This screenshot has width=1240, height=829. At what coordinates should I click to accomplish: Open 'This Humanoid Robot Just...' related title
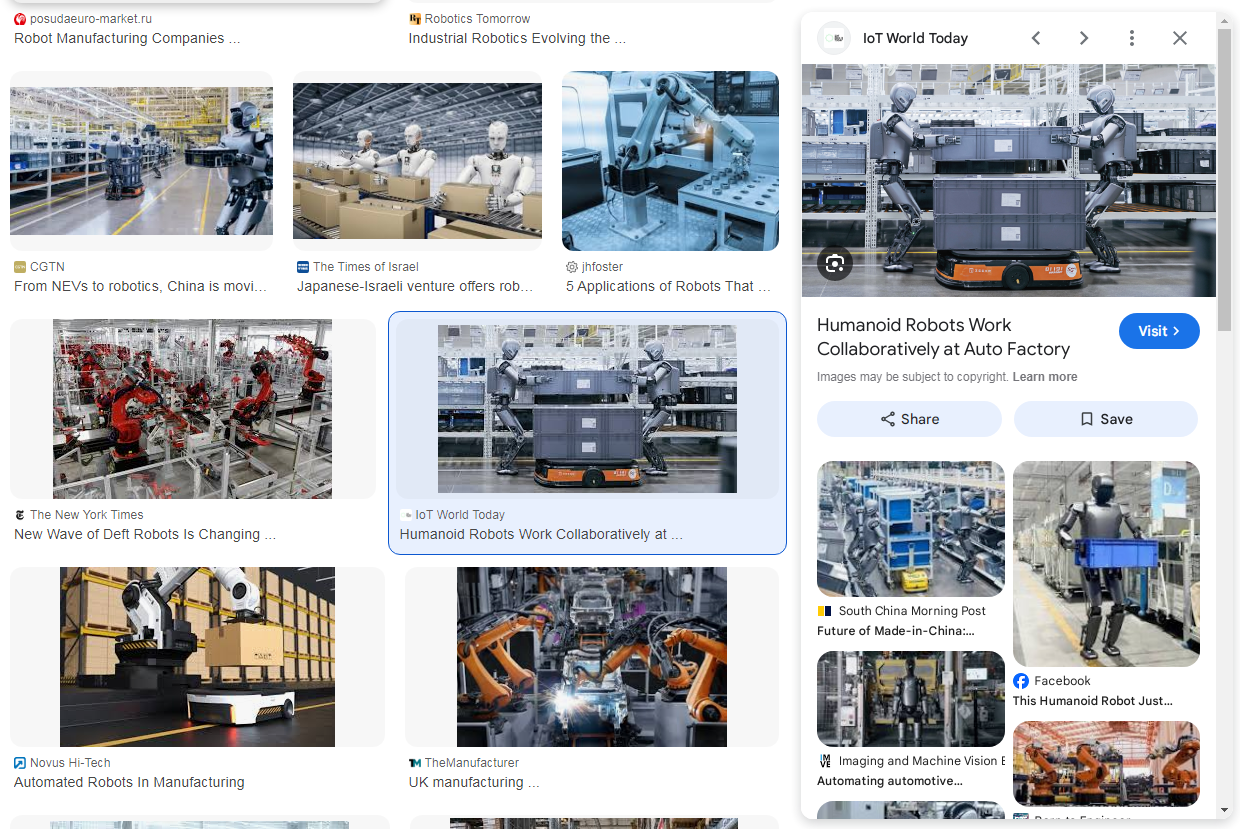click(x=1092, y=701)
